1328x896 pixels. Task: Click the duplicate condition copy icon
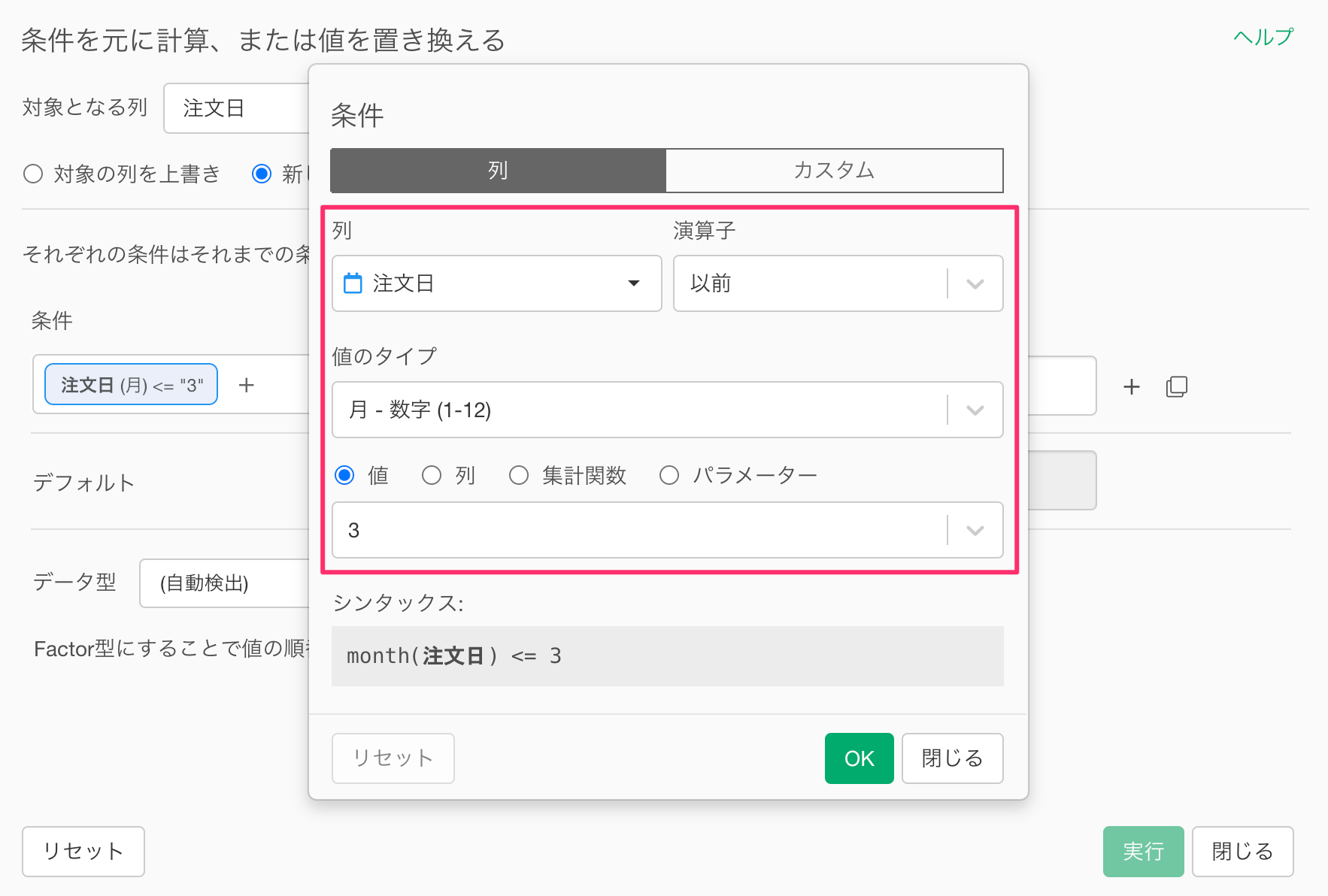pos(1176,386)
